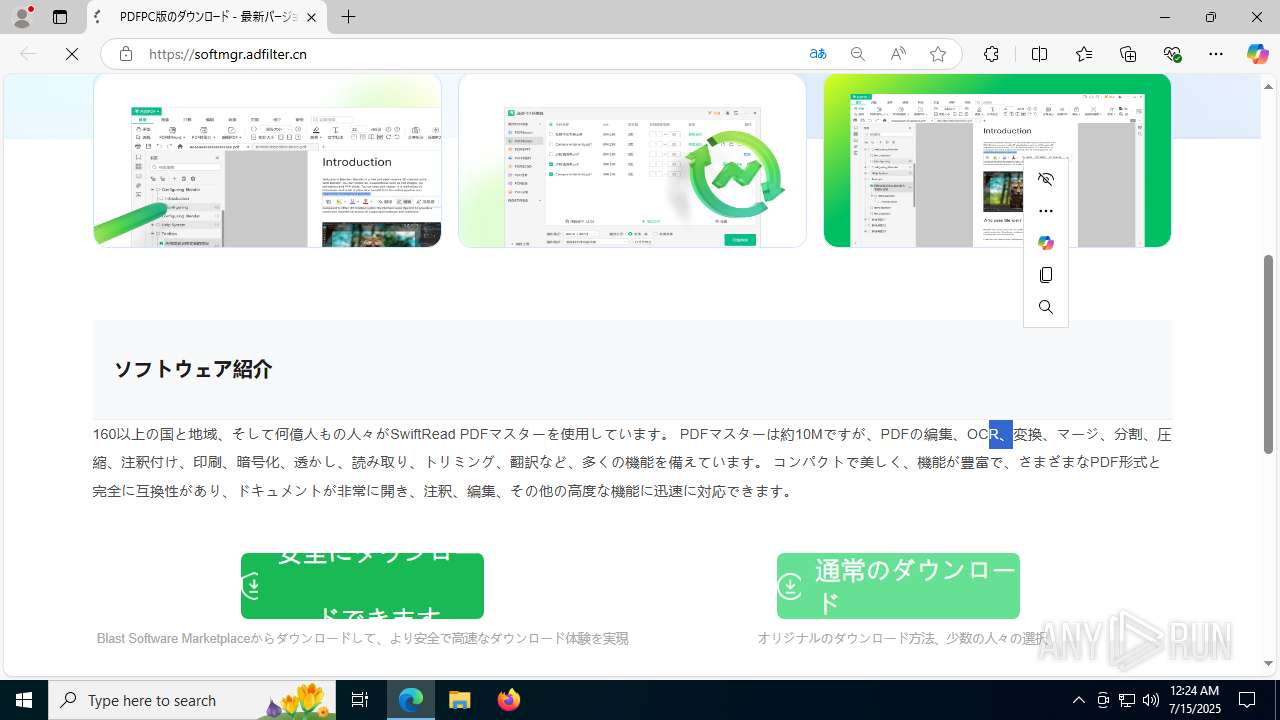This screenshot has width=1280, height=720.
Task: Open the tab actions menu icon
Action: click(x=60, y=17)
